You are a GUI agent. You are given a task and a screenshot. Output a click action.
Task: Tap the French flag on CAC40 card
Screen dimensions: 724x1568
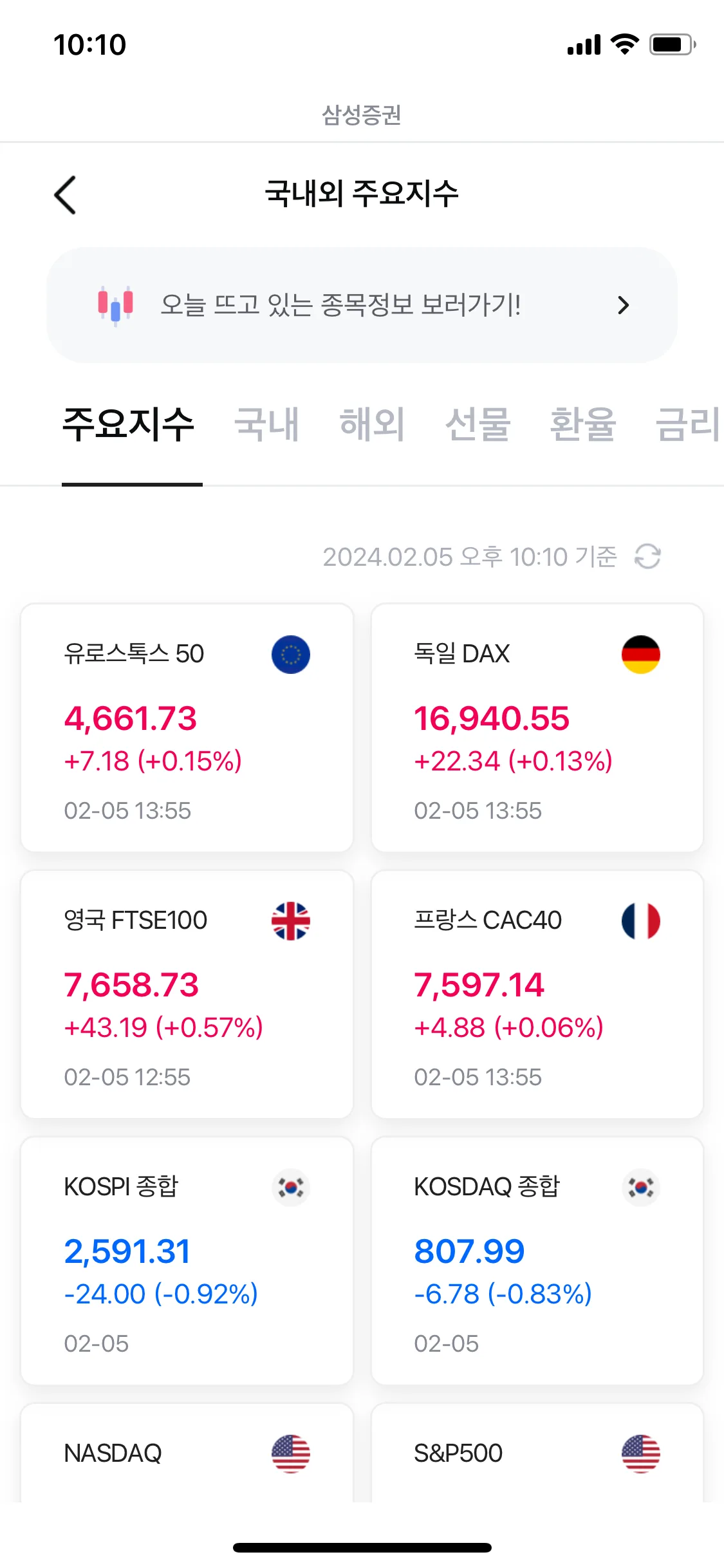pos(641,921)
